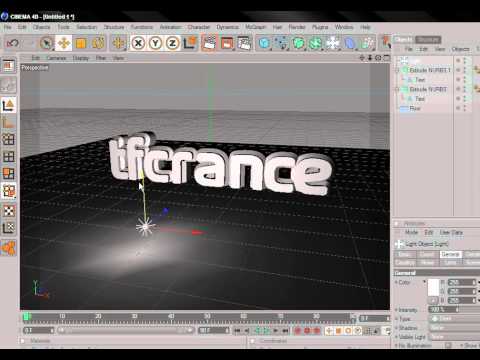Open the viewport Display menu
This screenshot has width=480, height=360.
[x=81, y=58]
